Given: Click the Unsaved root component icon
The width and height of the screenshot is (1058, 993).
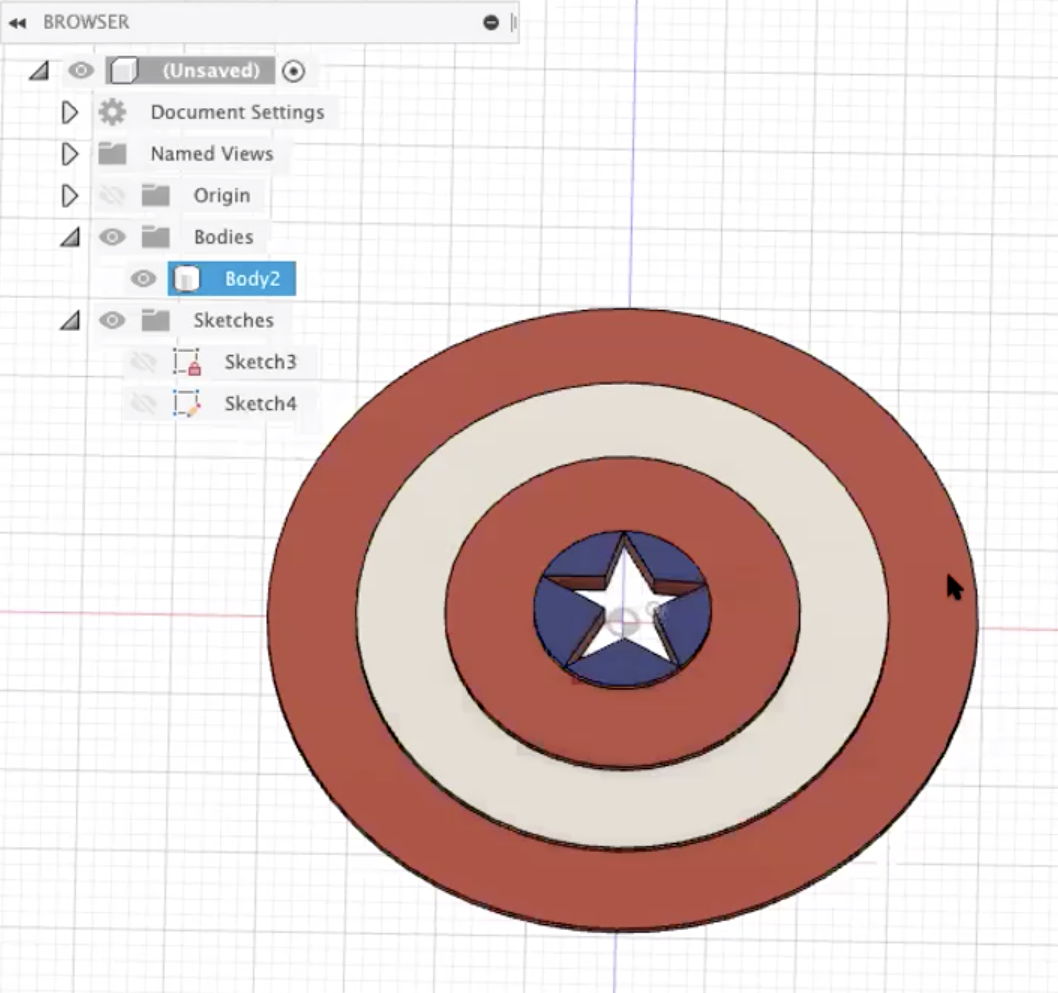Looking at the screenshot, I should click(x=123, y=71).
